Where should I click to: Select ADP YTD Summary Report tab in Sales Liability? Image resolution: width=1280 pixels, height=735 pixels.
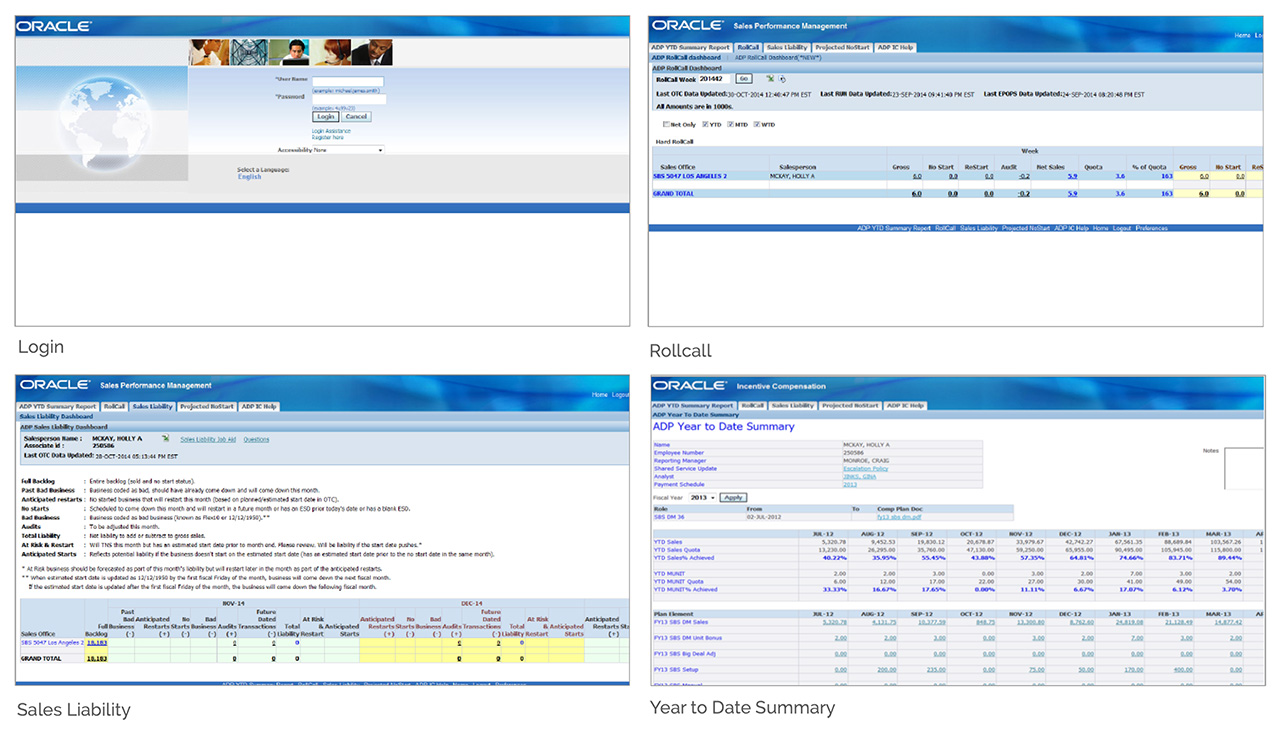59,407
